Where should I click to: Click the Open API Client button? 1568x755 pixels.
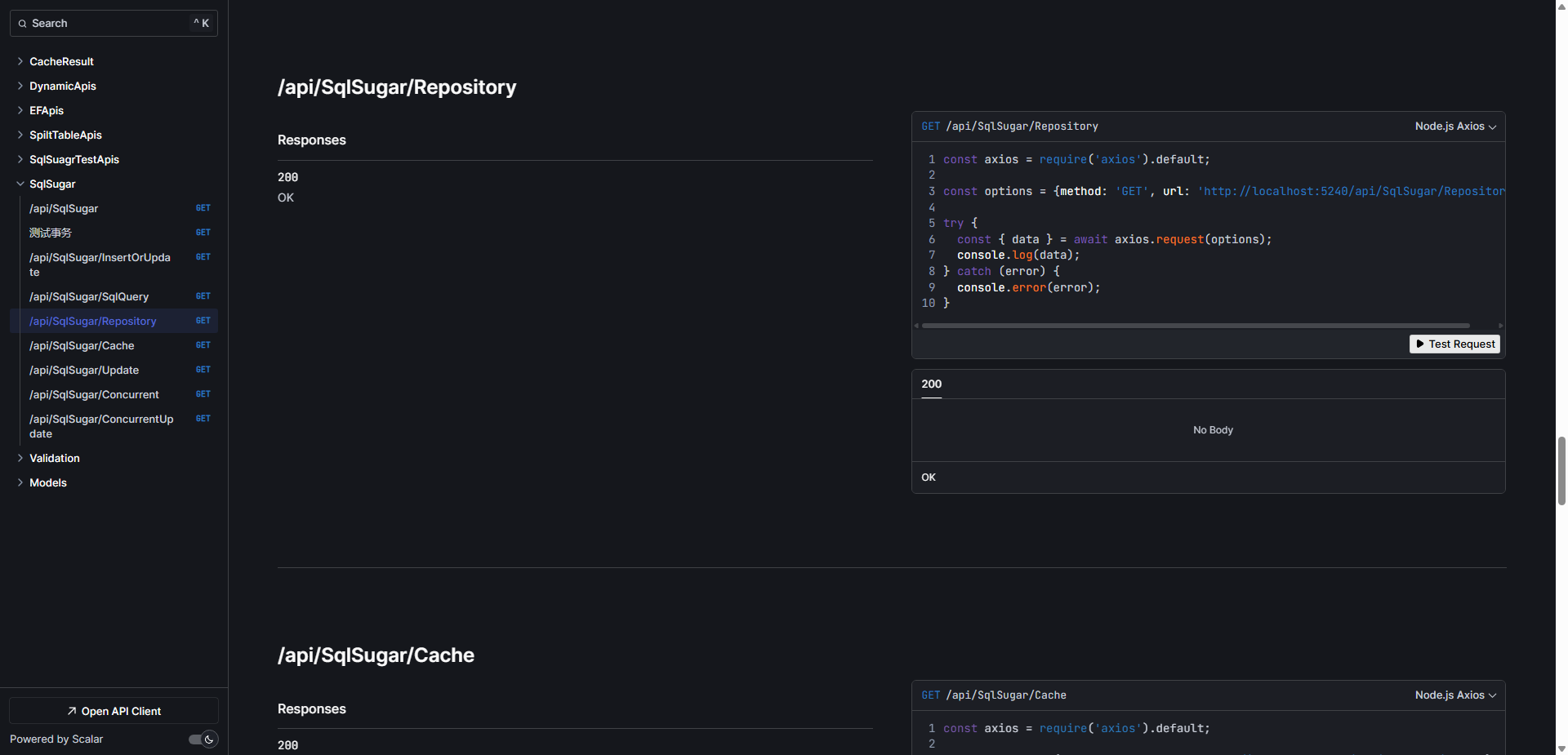[114, 711]
